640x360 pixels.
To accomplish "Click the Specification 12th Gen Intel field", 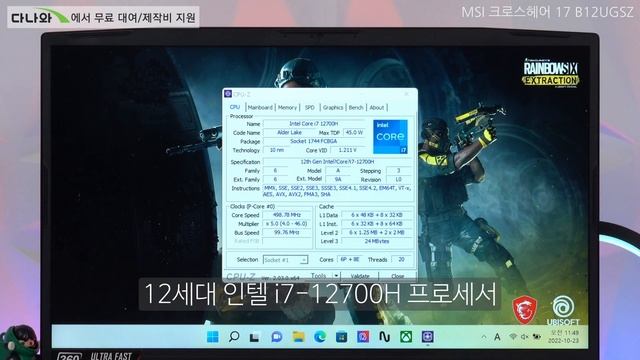I will [x=337, y=162].
